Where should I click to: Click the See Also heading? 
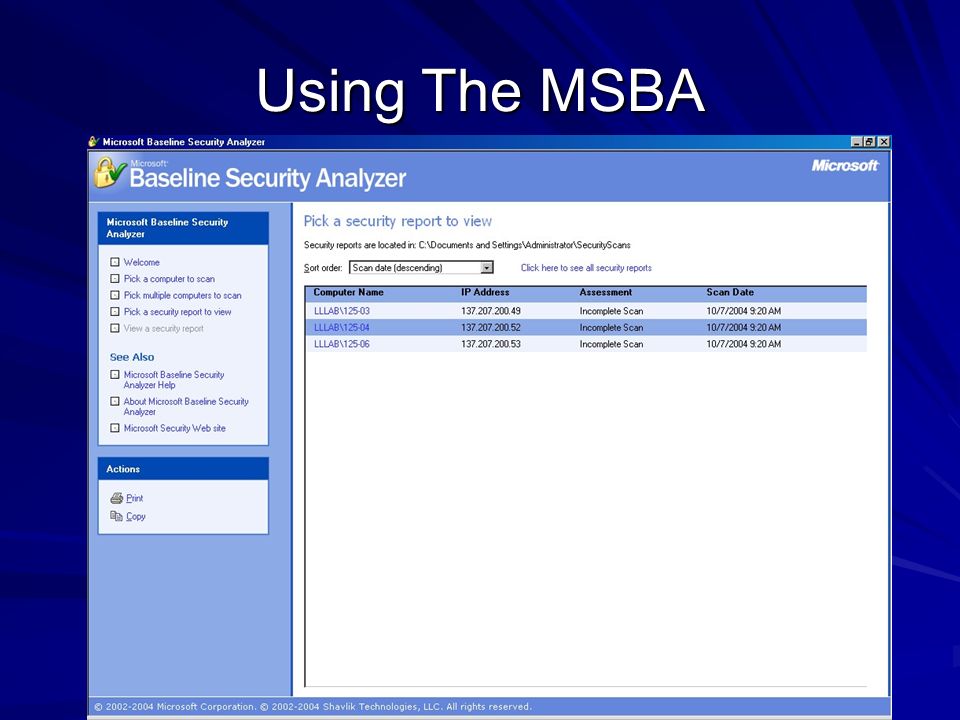click(x=132, y=357)
